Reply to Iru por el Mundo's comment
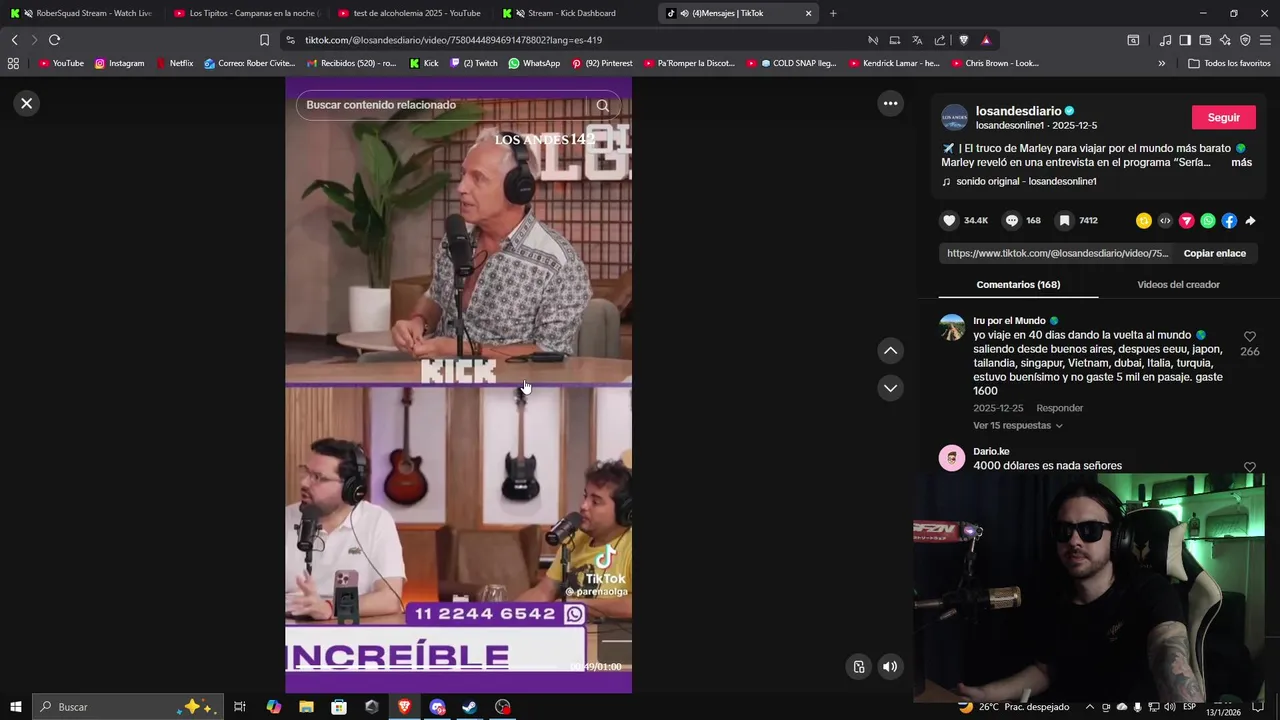 tap(1059, 408)
